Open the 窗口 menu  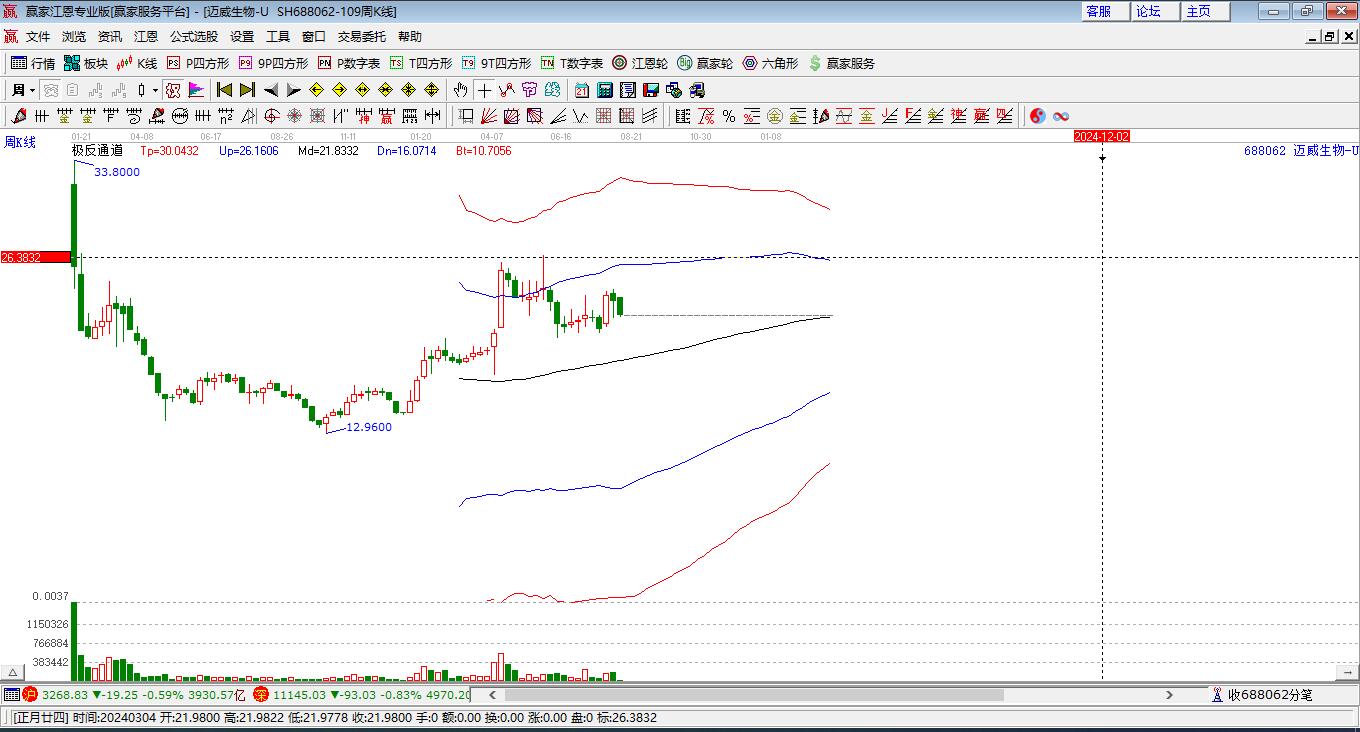pos(314,36)
